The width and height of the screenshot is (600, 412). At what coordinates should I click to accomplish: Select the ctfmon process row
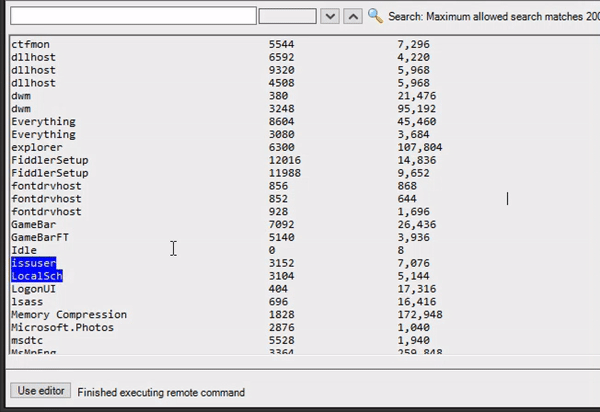click(30, 45)
